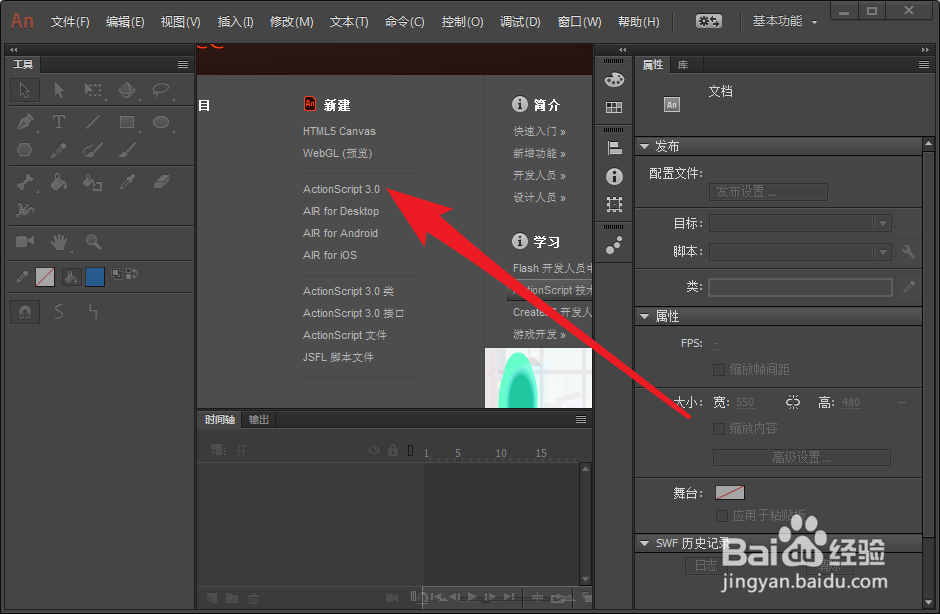Select the Free Transform tool
Image resolution: width=940 pixels, height=614 pixels.
coord(93,90)
